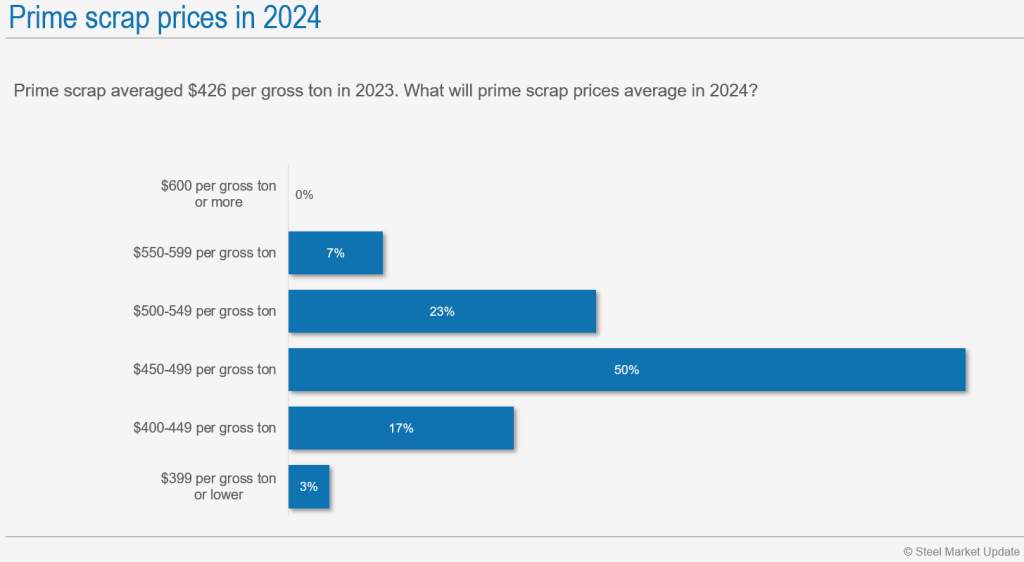Click the "$500-549 per gross ton" axis label
The image size is (1024, 562).
[204, 311]
